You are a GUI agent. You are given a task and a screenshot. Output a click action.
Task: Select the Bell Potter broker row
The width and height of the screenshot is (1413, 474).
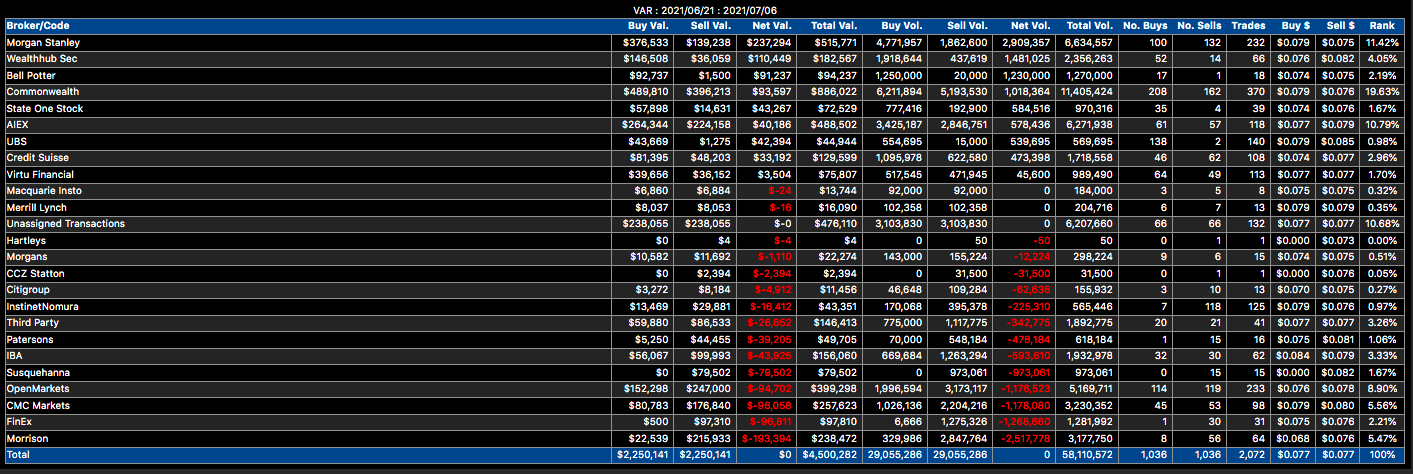tap(706, 76)
